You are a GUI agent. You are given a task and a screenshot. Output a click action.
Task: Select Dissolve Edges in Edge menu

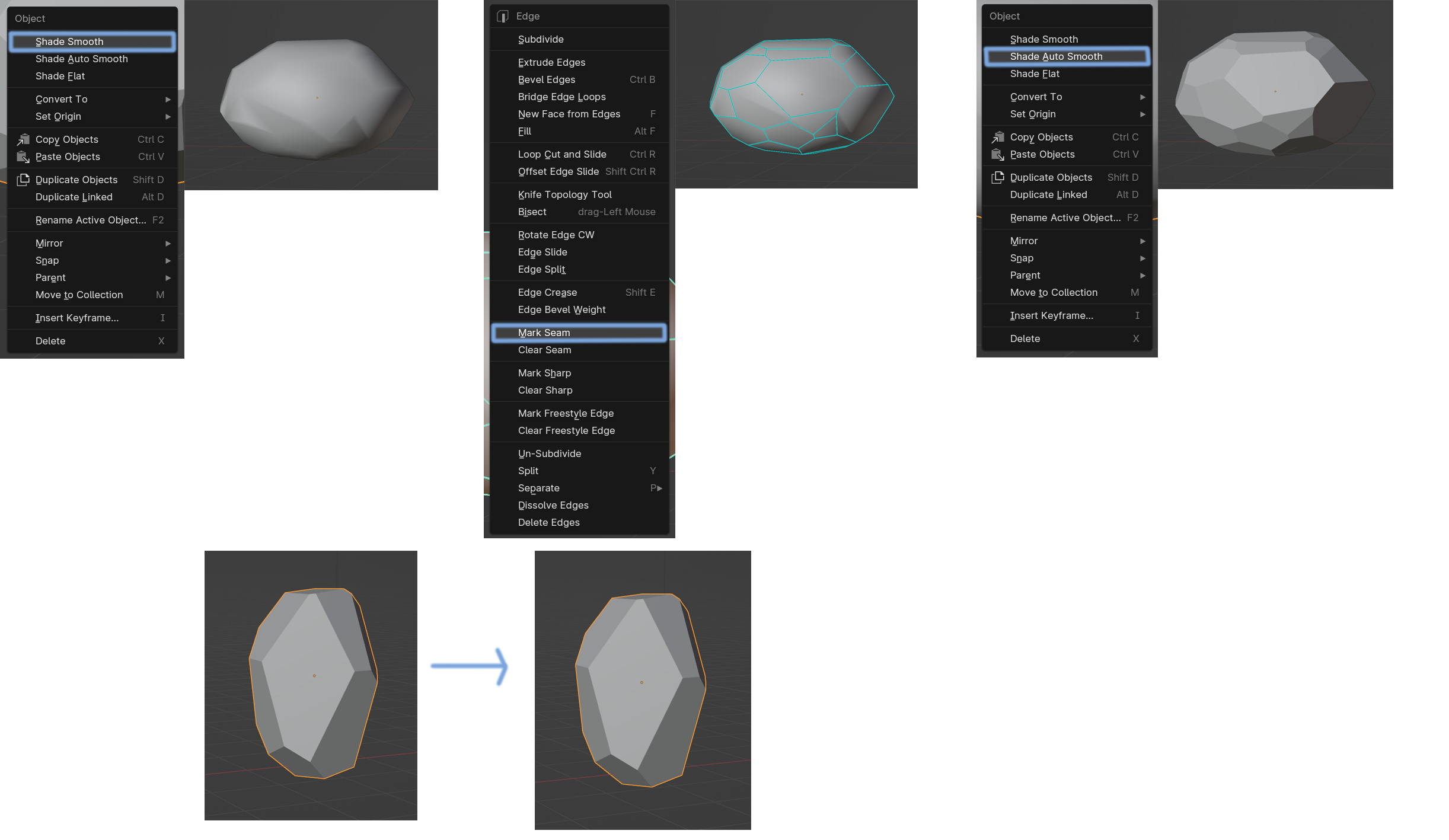coord(553,505)
